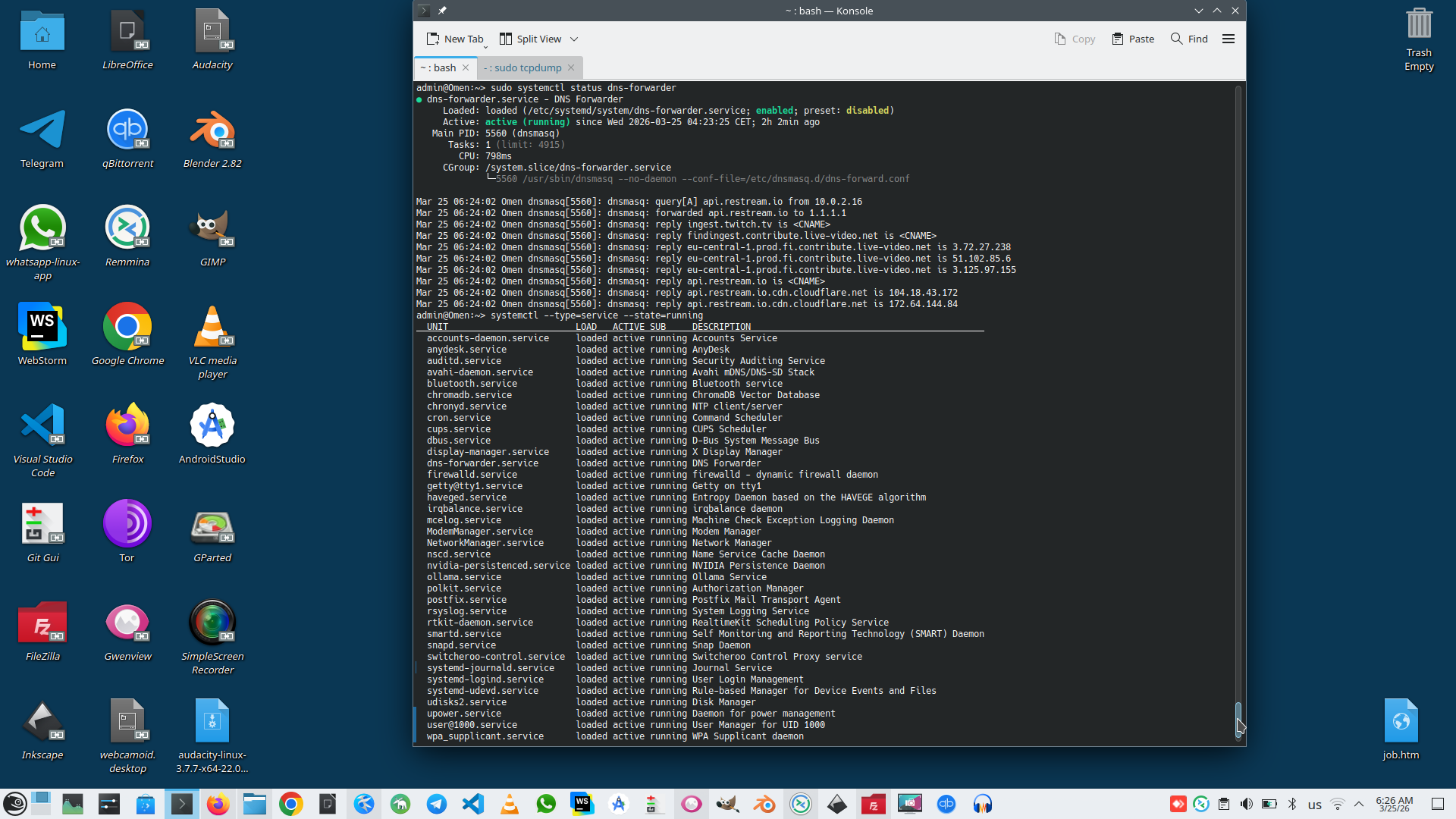Toggle Bluetooth from the system tray
The width and height of the screenshot is (1456, 819).
pyautogui.click(x=1292, y=804)
